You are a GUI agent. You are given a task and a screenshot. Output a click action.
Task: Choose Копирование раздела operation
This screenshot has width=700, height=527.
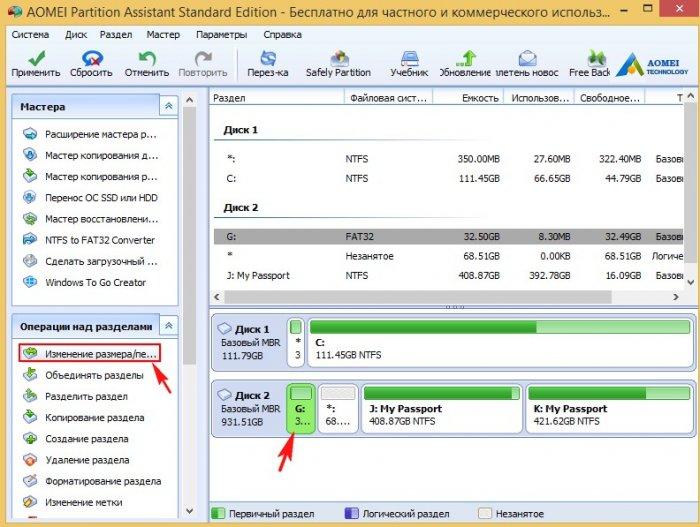83,418
